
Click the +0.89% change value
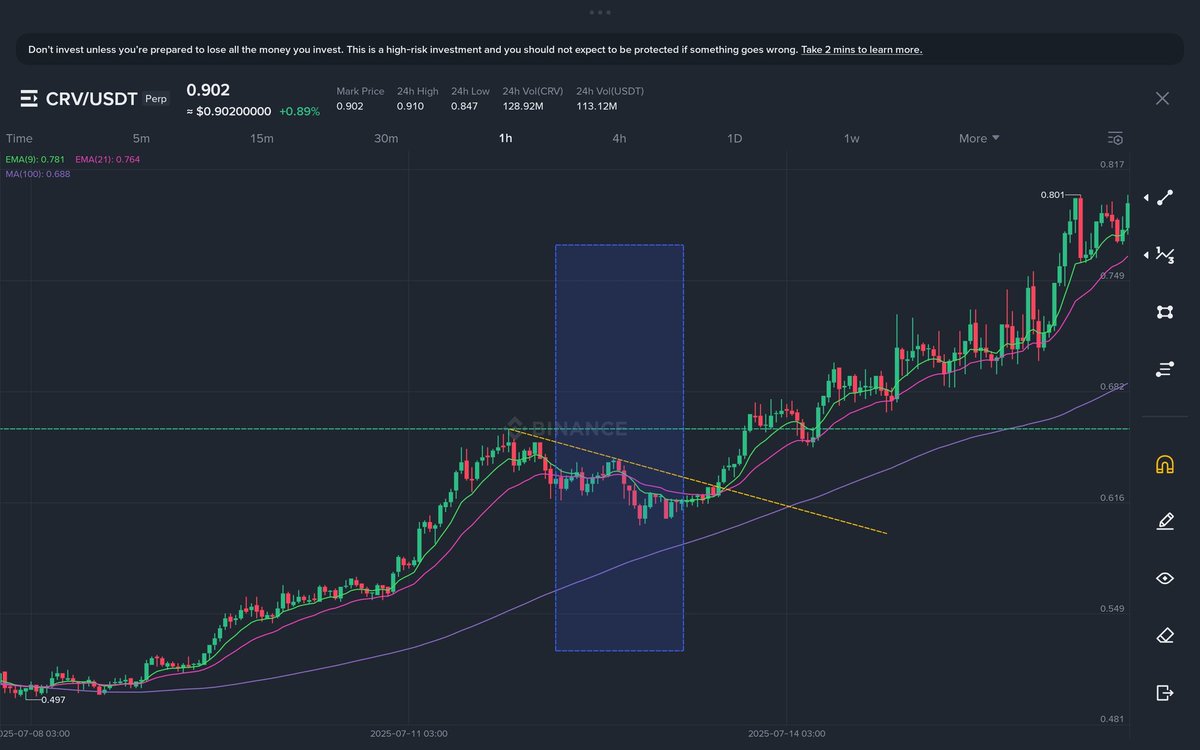(x=299, y=112)
